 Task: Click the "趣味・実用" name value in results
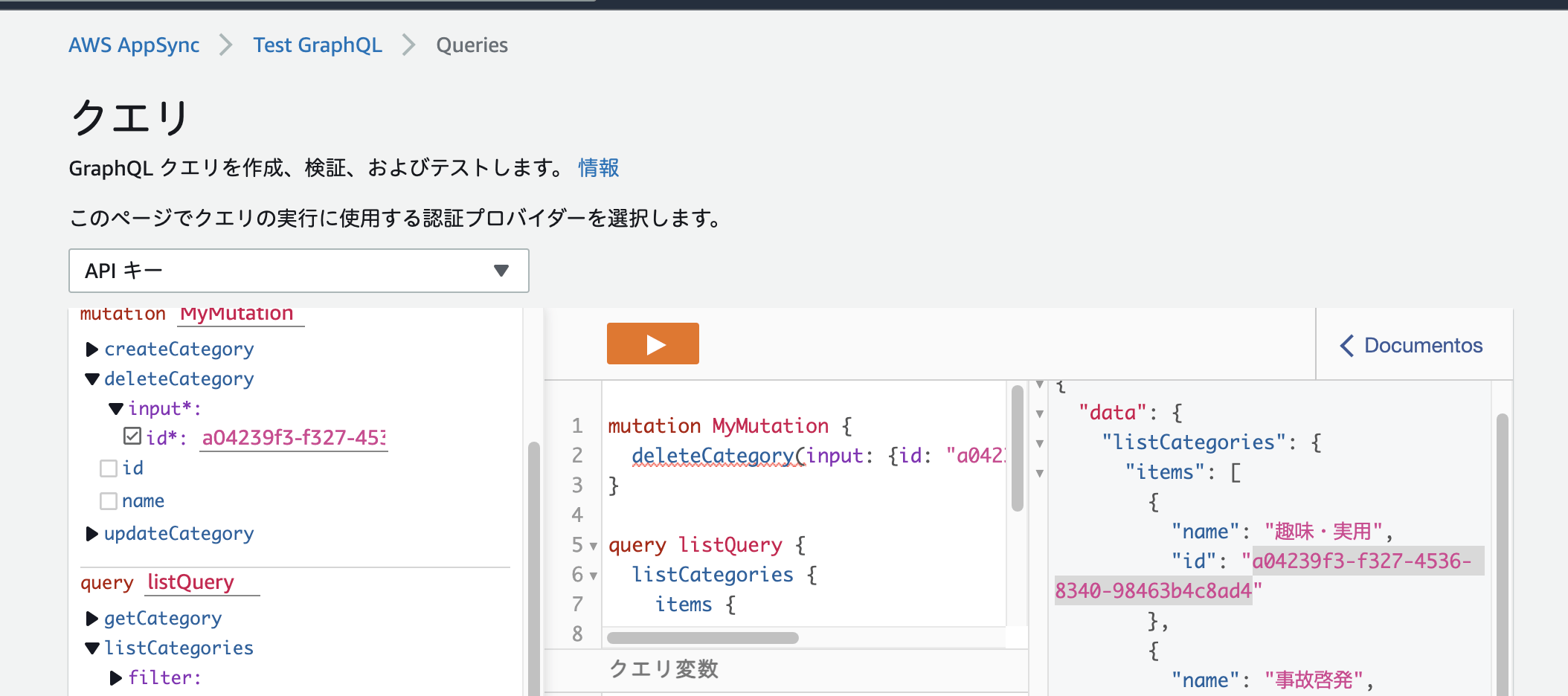tap(1323, 532)
